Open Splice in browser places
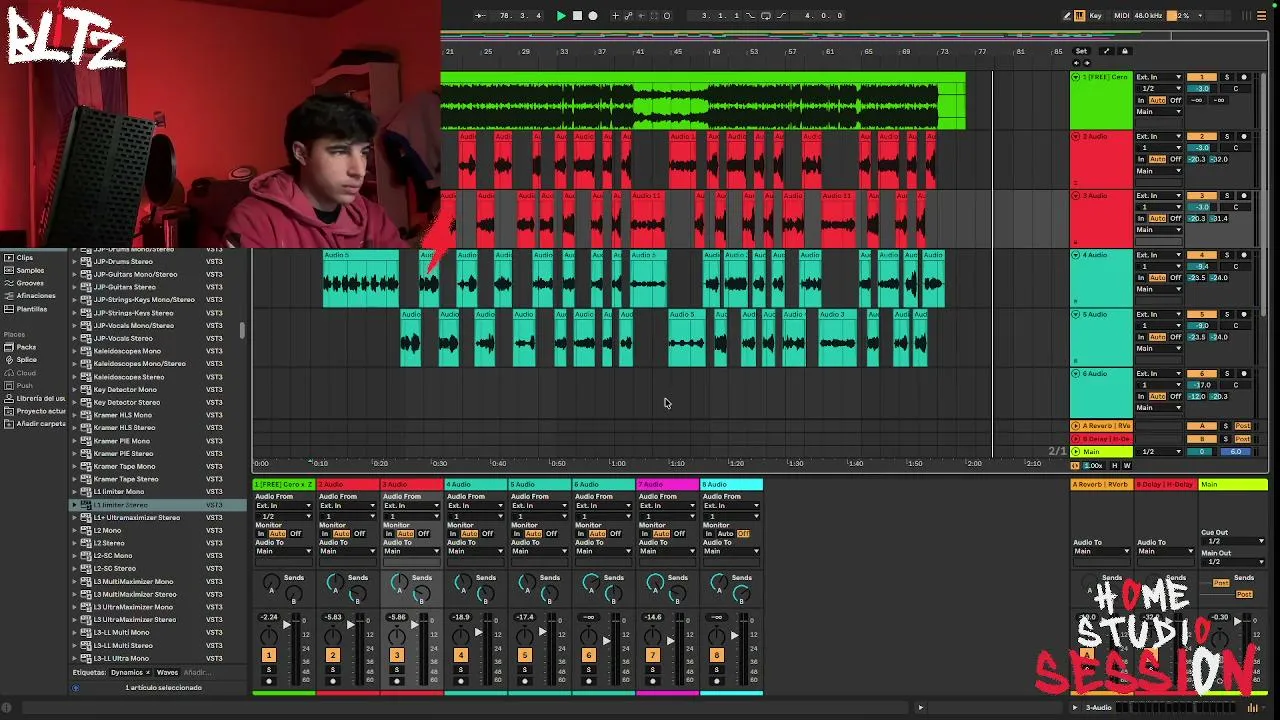Viewport: 1280px width, 720px height. point(26,360)
